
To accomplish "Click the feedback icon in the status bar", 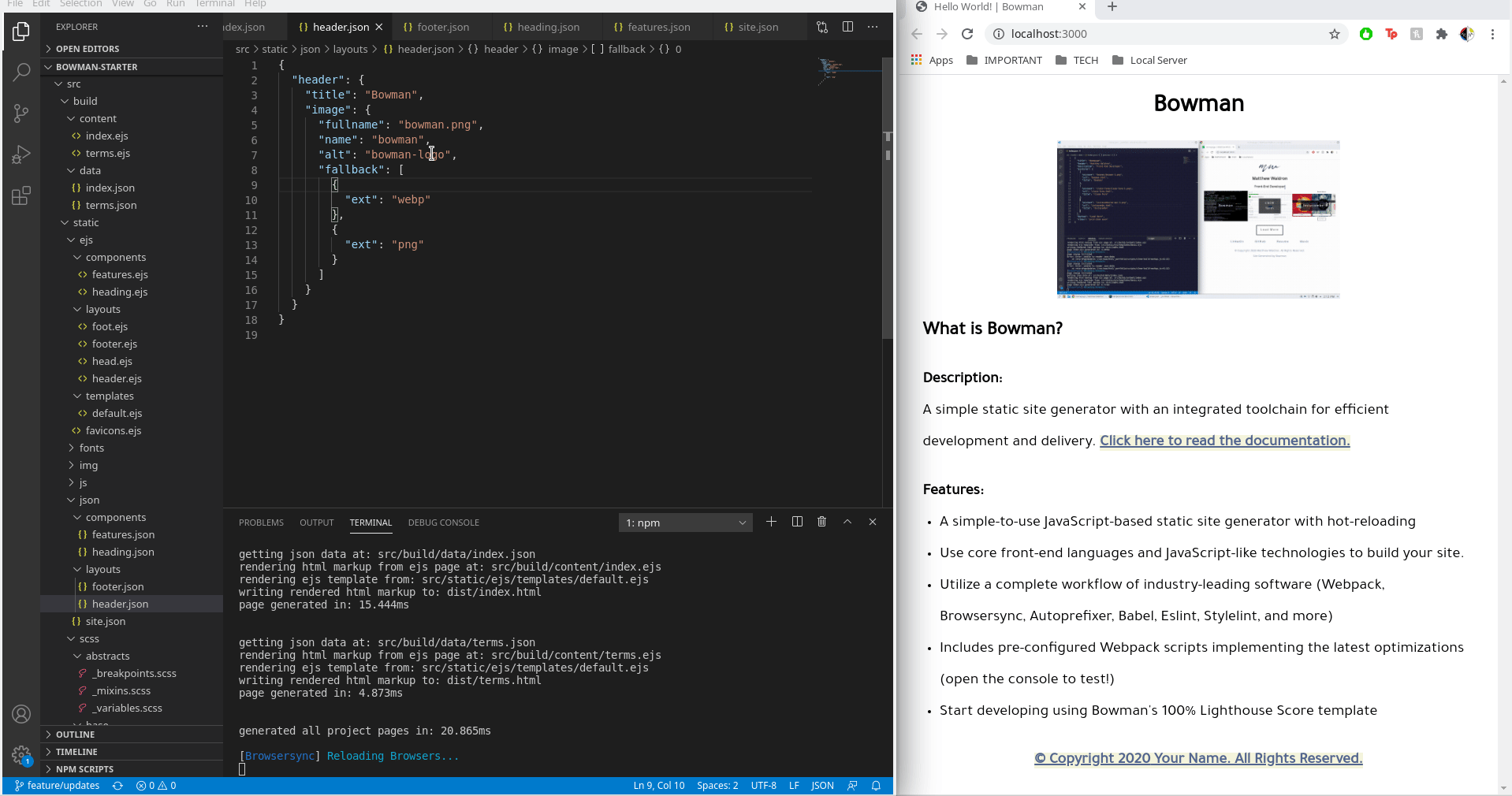I will (x=852, y=786).
